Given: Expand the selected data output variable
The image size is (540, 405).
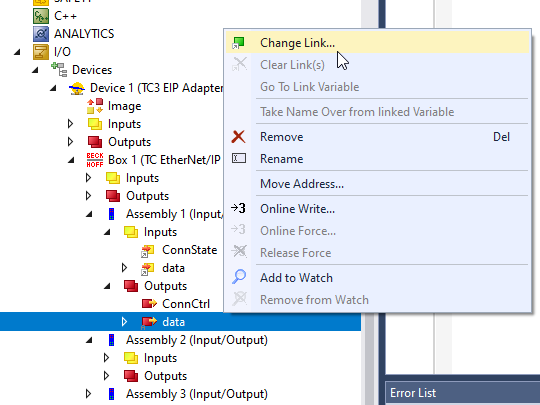Looking at the screenshot, I should 124,322.
